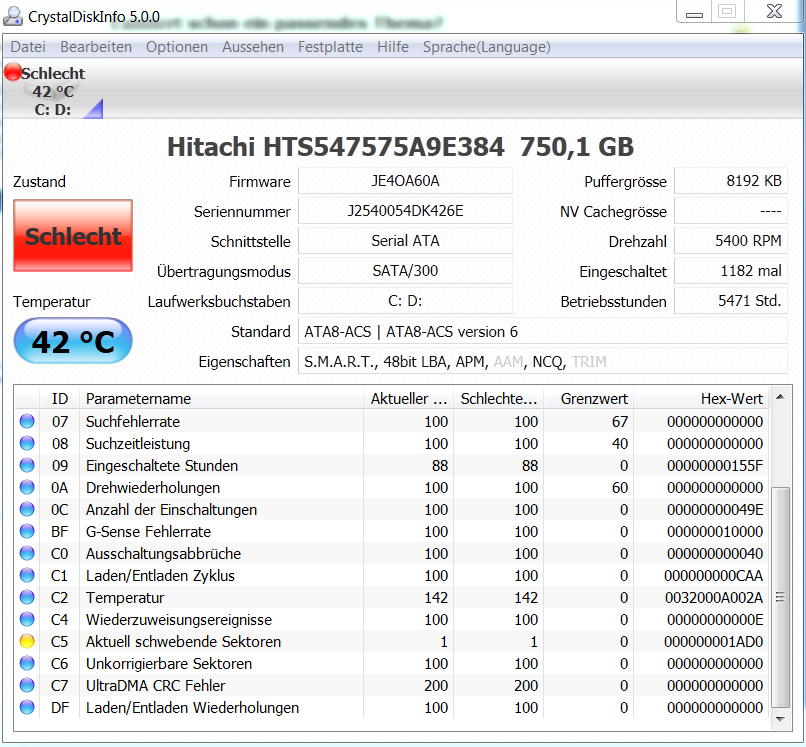Click status orb for Wiederzuweisungsereignisse row
806x747 pixels.
point(27,619)
